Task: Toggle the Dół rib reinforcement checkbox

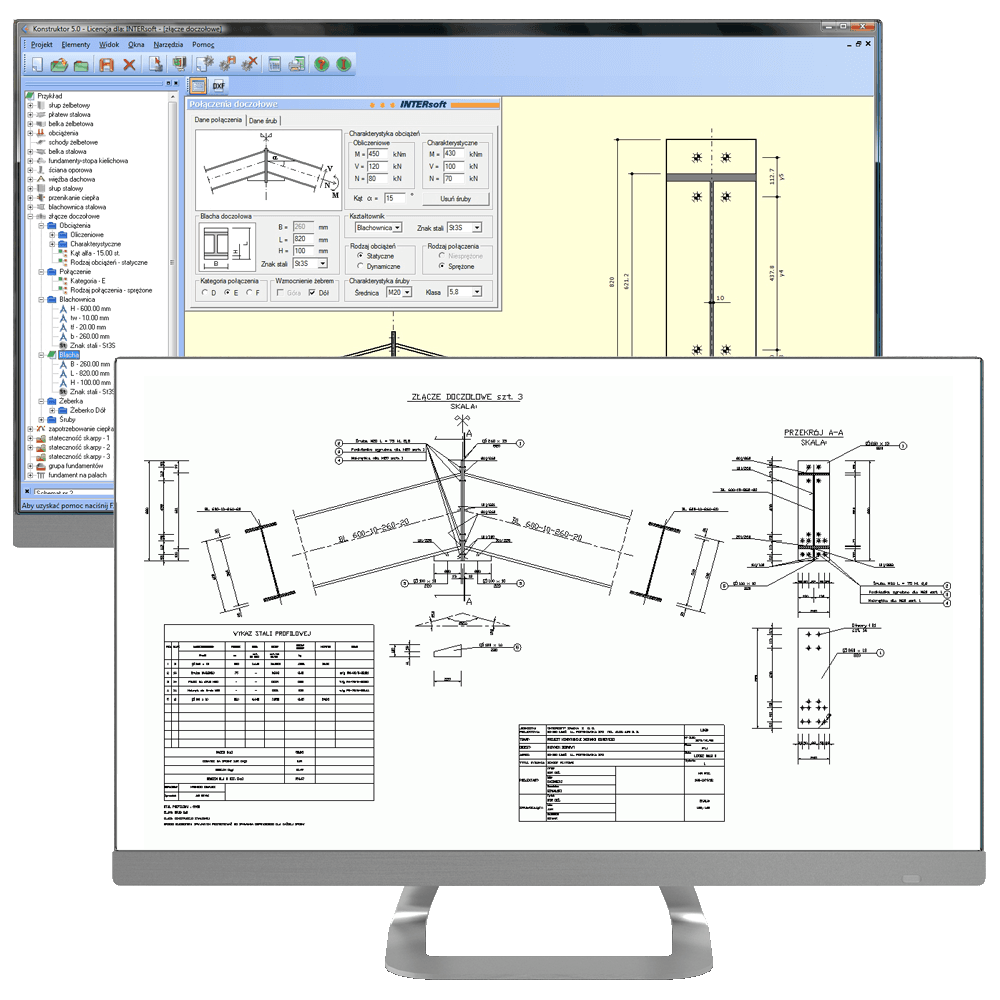Action: tap(311, 293)
